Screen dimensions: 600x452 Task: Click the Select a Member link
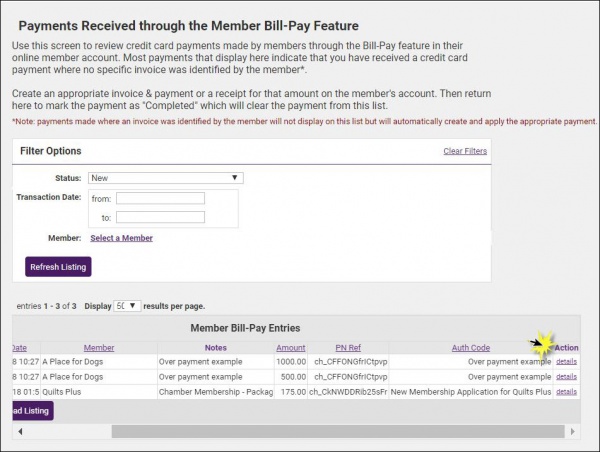click(121, 238)
